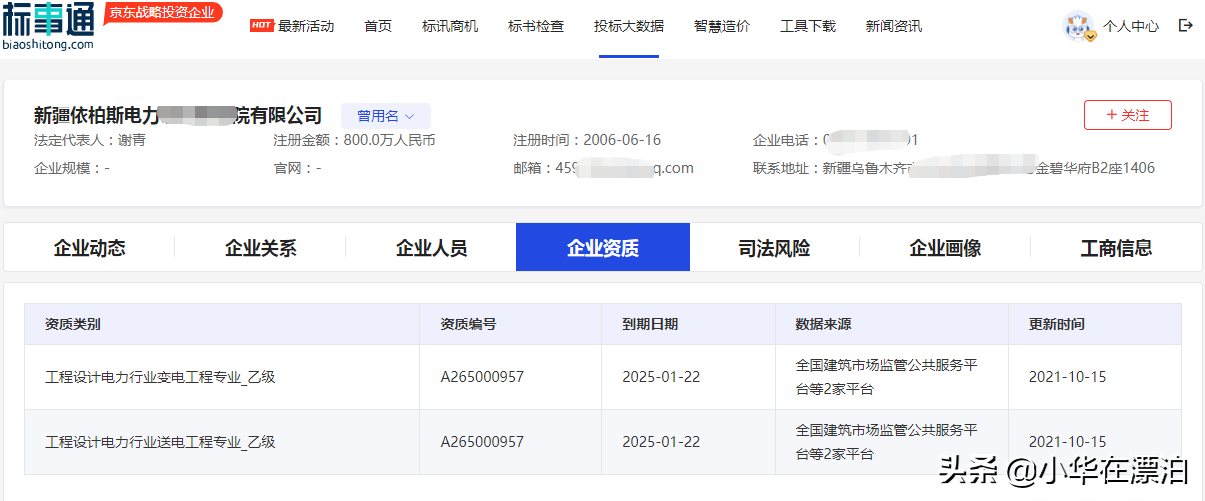Viewport: 1205px width, 501px height.
Task: Open the 曾用名 dropdown
Action: (x=386, y=116)
